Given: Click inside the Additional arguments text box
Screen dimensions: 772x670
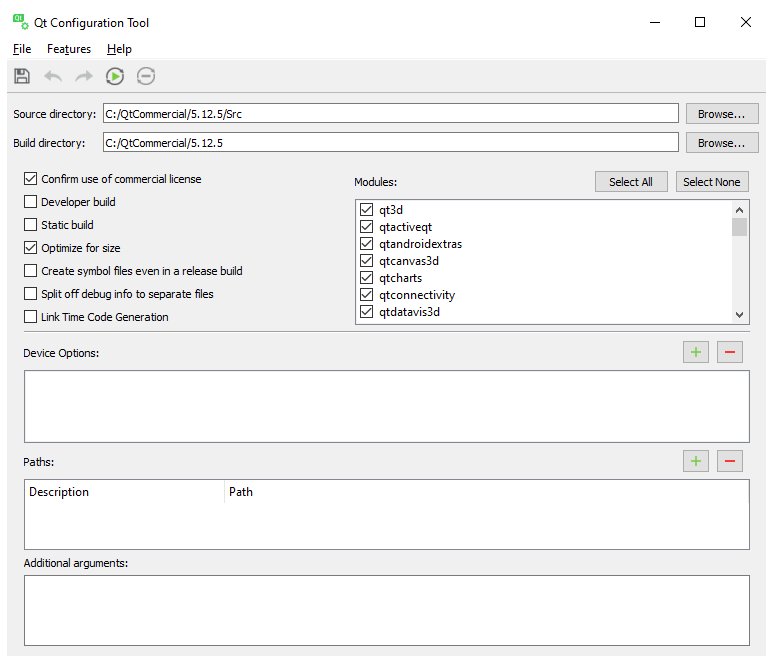Looking at the screenshot, I should pyautogui.click(x=387, y=610).
